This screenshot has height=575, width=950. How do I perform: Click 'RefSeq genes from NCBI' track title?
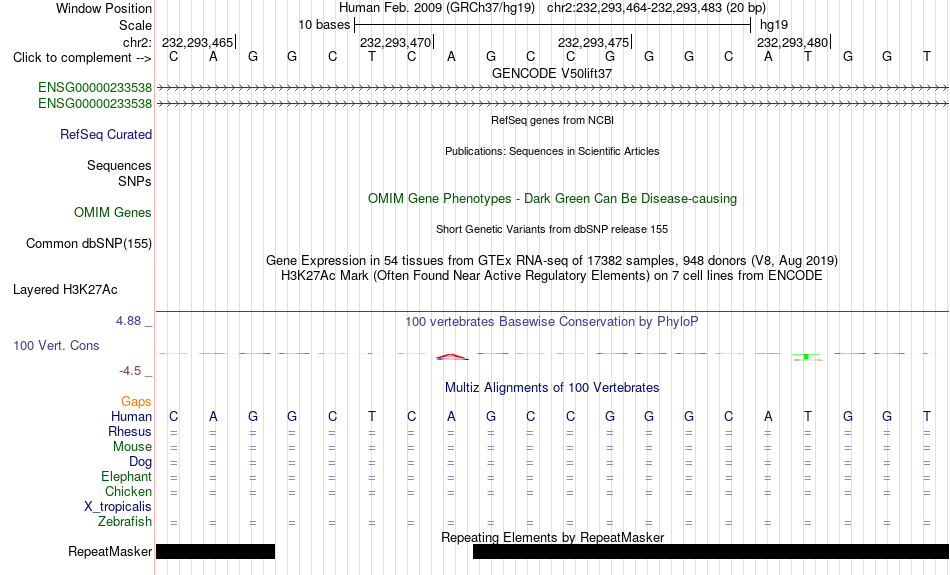point(552,120)
